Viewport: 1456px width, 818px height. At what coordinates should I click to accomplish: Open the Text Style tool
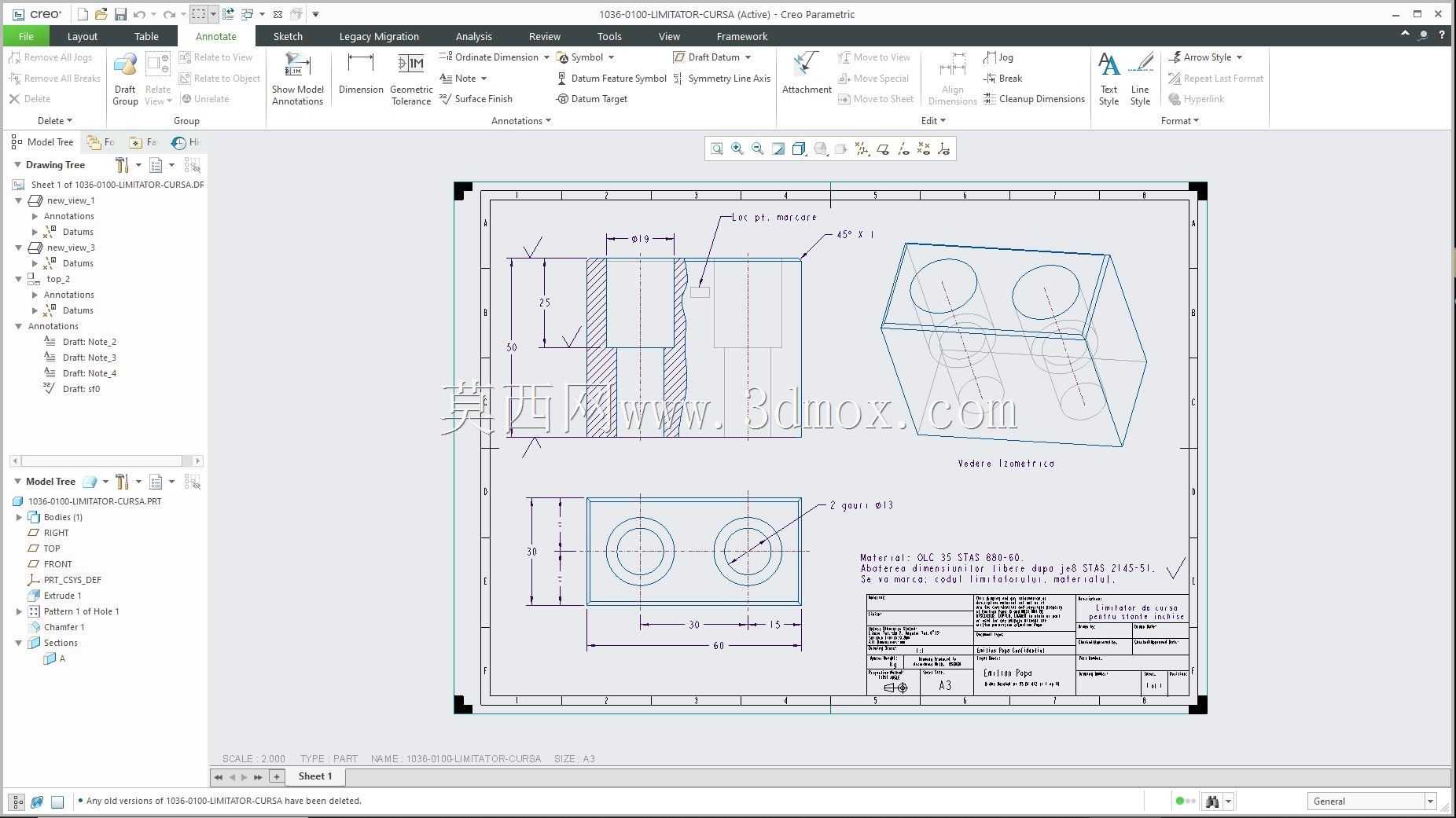1109,79
